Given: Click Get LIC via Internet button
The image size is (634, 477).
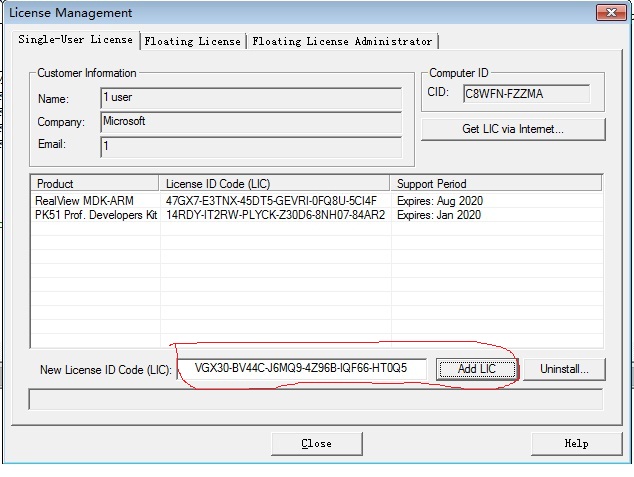Looking at the screenshot, I should 513,129.
